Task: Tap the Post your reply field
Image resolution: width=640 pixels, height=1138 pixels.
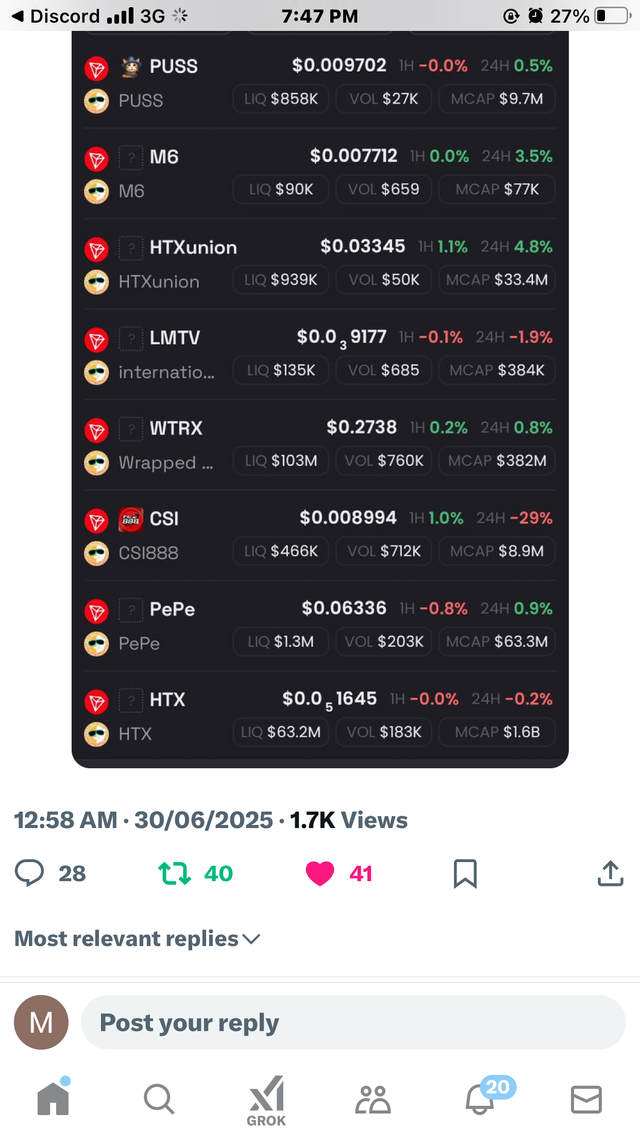Action: pos(353,1023)
